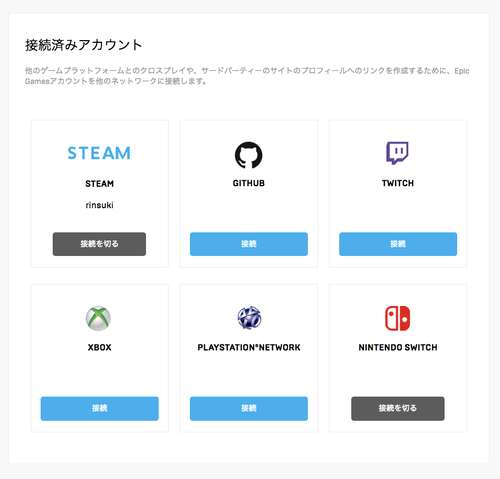Click the GITHUB card label
The width and height of the screenshot is (500, 479).
point(249,183)
